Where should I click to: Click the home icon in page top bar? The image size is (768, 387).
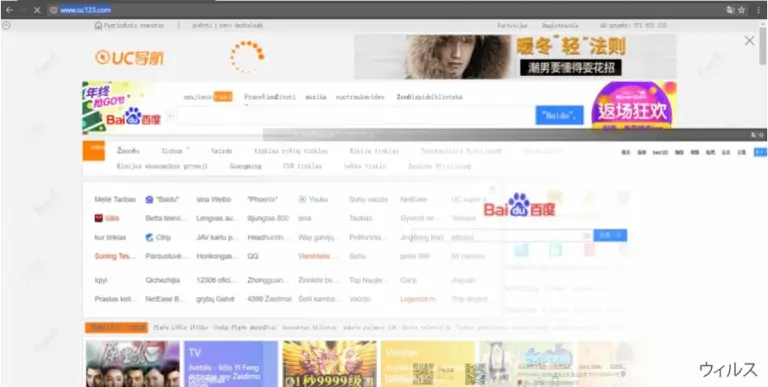tap(98, 25)
